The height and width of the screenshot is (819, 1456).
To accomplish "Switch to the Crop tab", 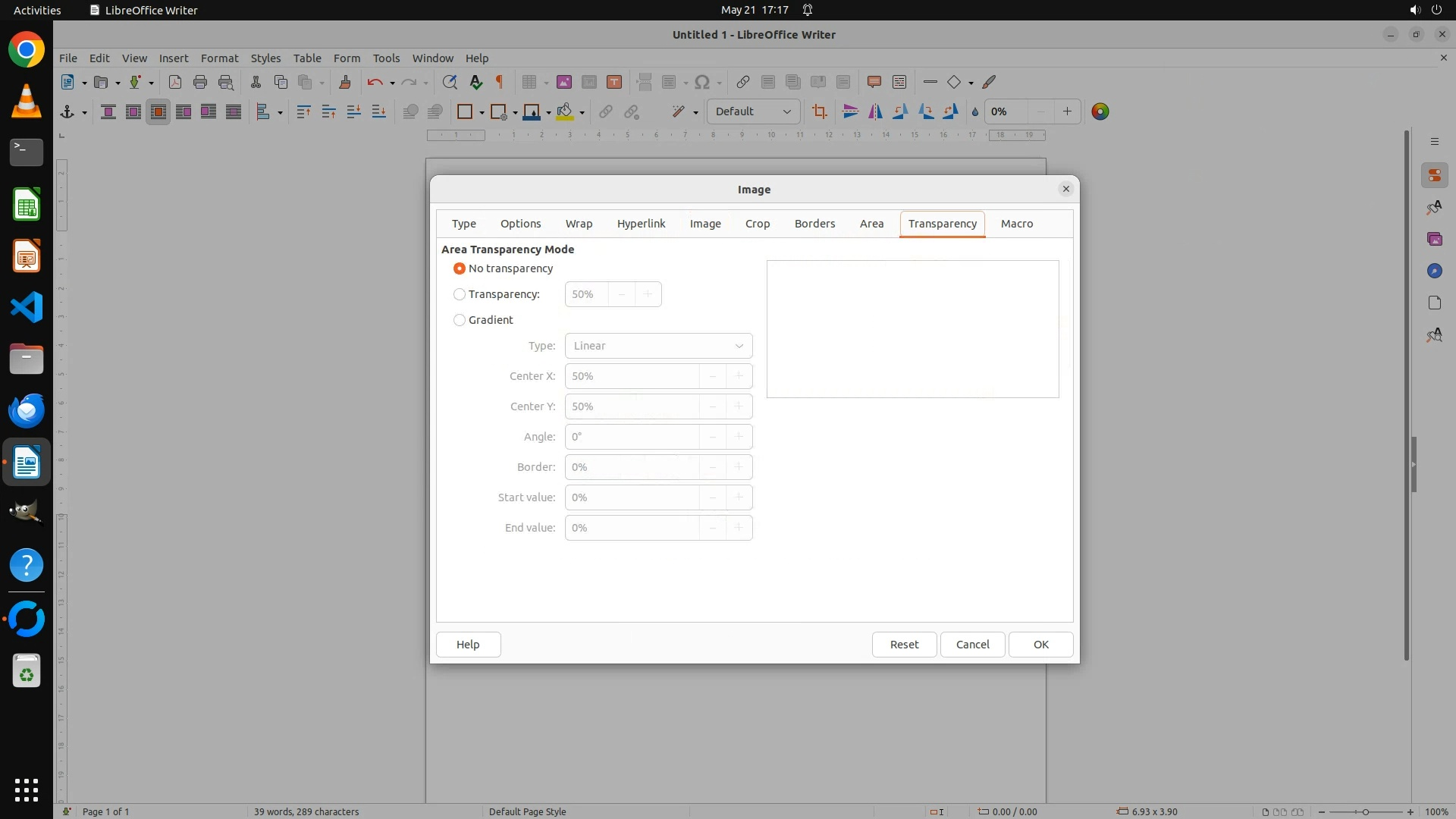I will (757, 224).
